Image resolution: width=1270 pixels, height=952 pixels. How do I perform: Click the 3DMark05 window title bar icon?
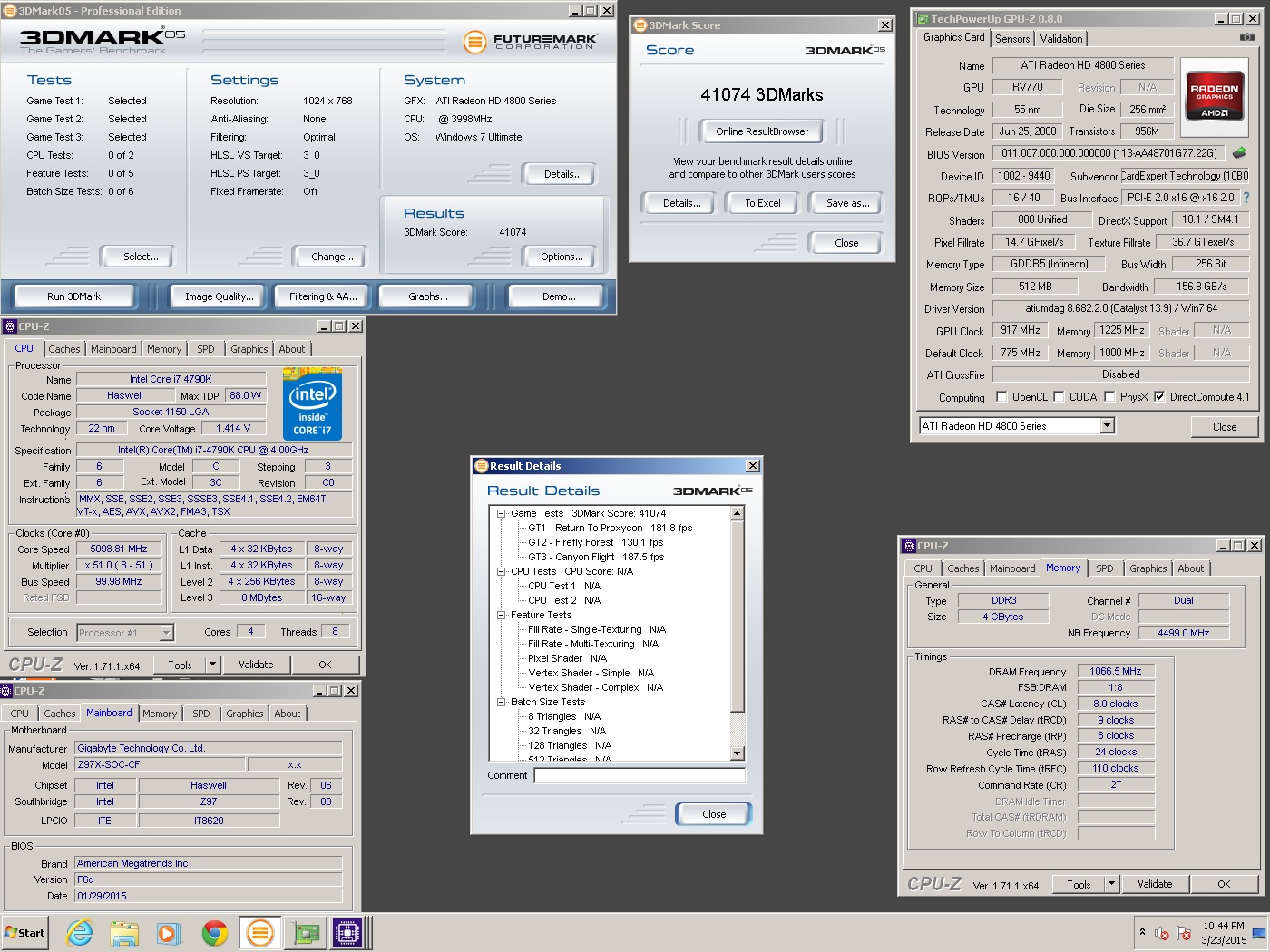pos(10,10)
